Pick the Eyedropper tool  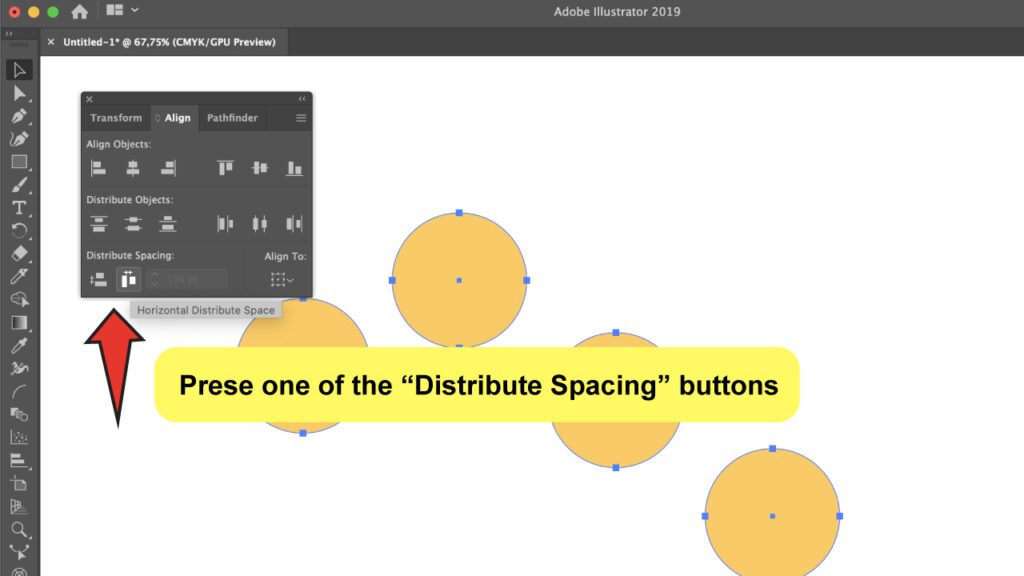pyautogui.click(x=20, y=343)
